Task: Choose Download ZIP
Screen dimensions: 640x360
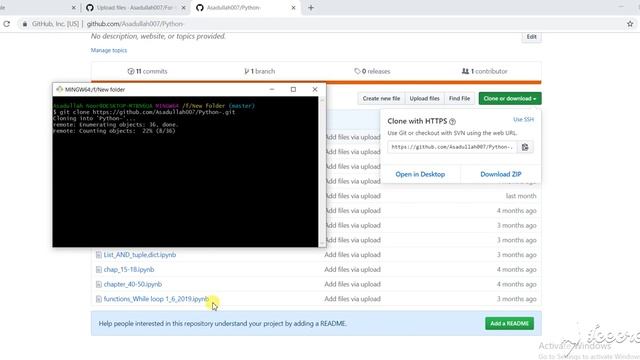Action: 501,174
